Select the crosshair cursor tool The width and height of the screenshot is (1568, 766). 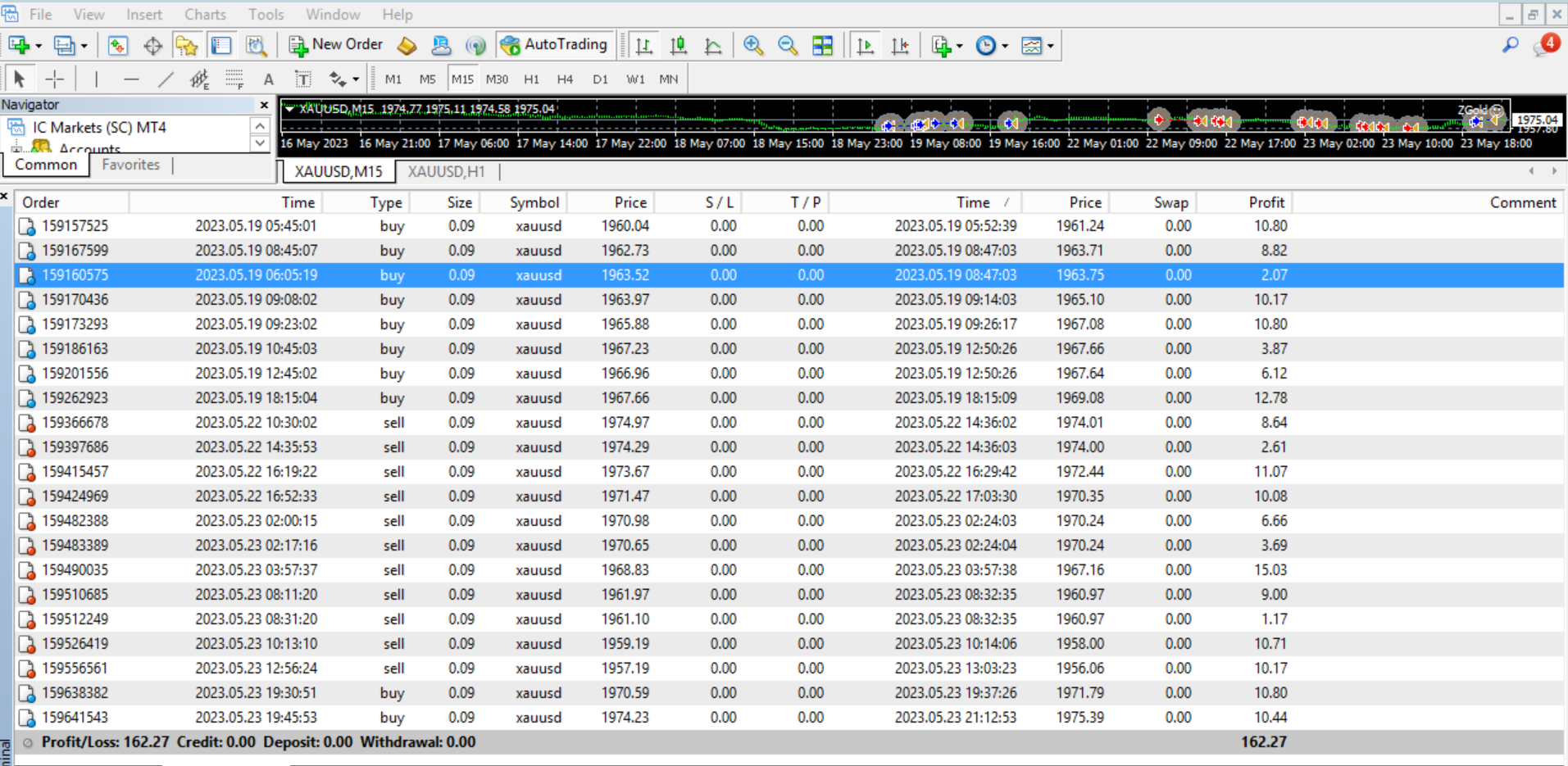point(55,79)
